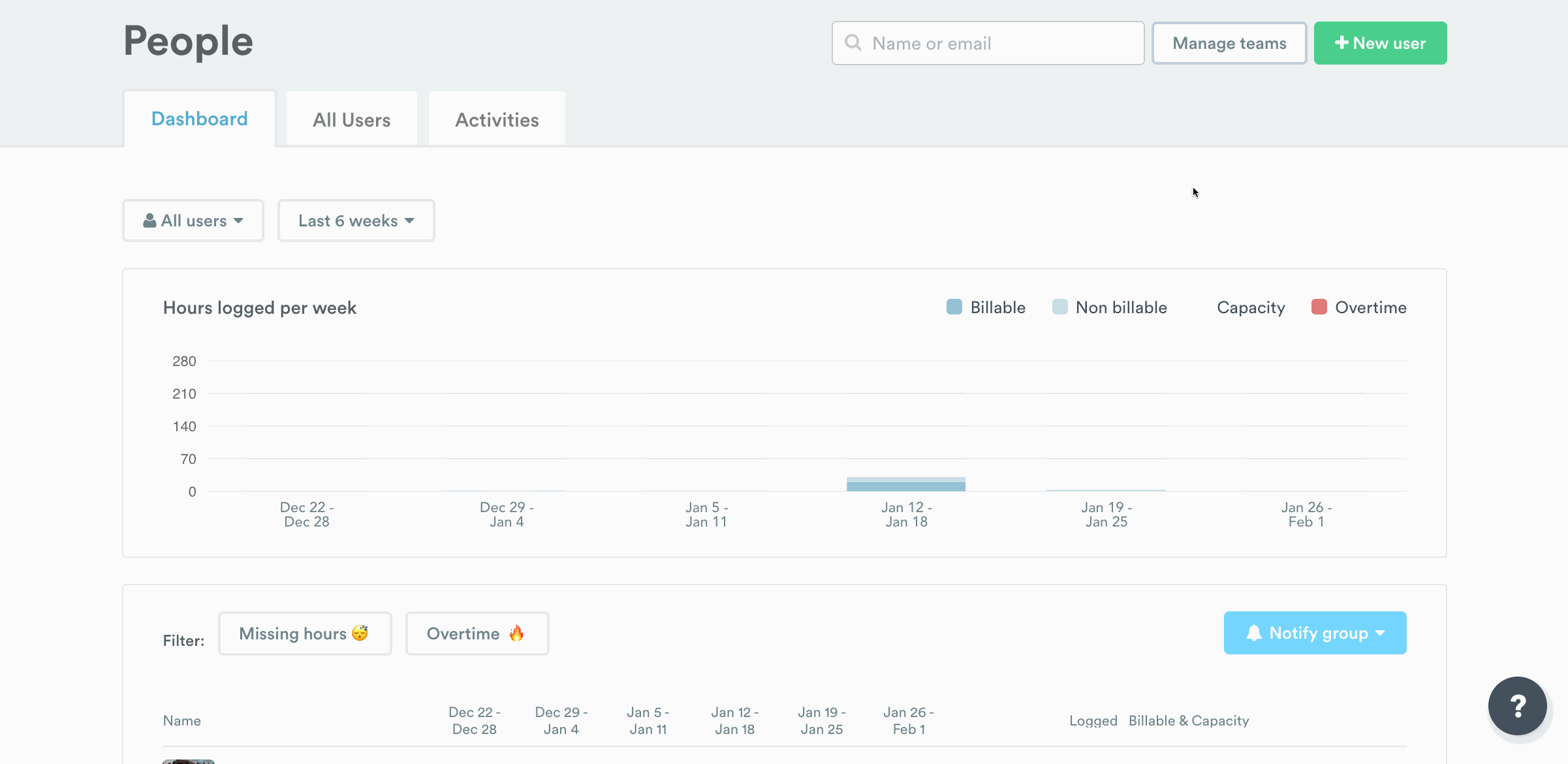Expand the Notify group dropdown arrow
The width and height of the screenshot is (1568, 764).
(1380, 633)
